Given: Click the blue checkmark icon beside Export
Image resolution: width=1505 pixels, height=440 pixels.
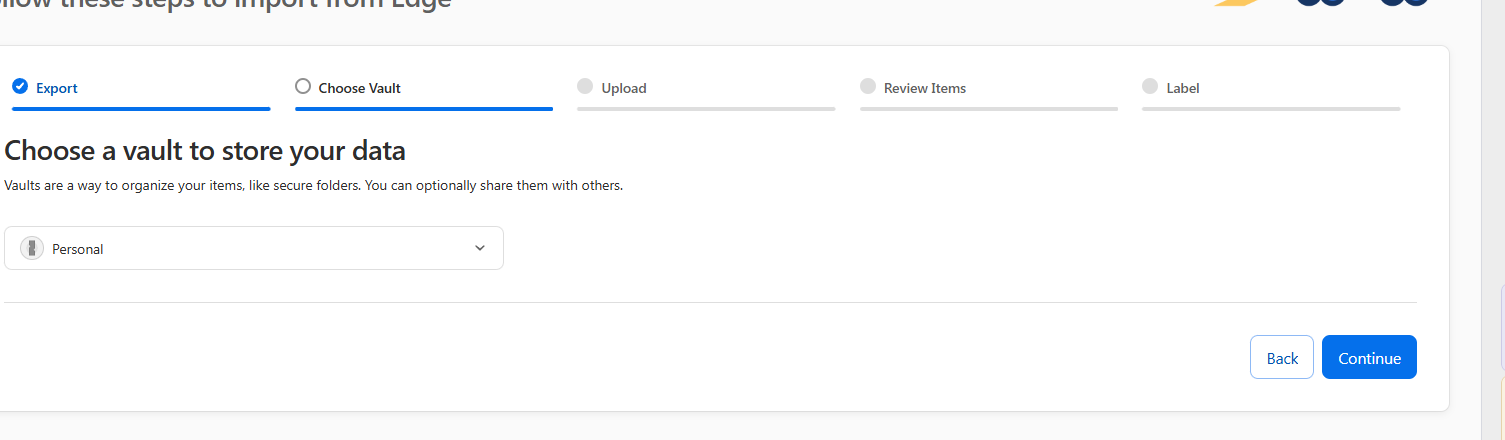Looking at the screenshot, I should click(x=19, y=87).
